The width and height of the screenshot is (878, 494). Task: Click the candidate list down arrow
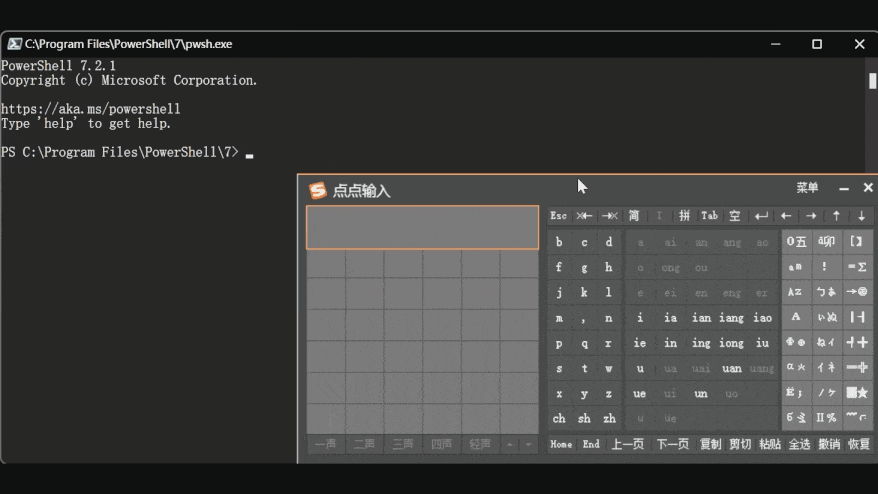pos(528,445)
